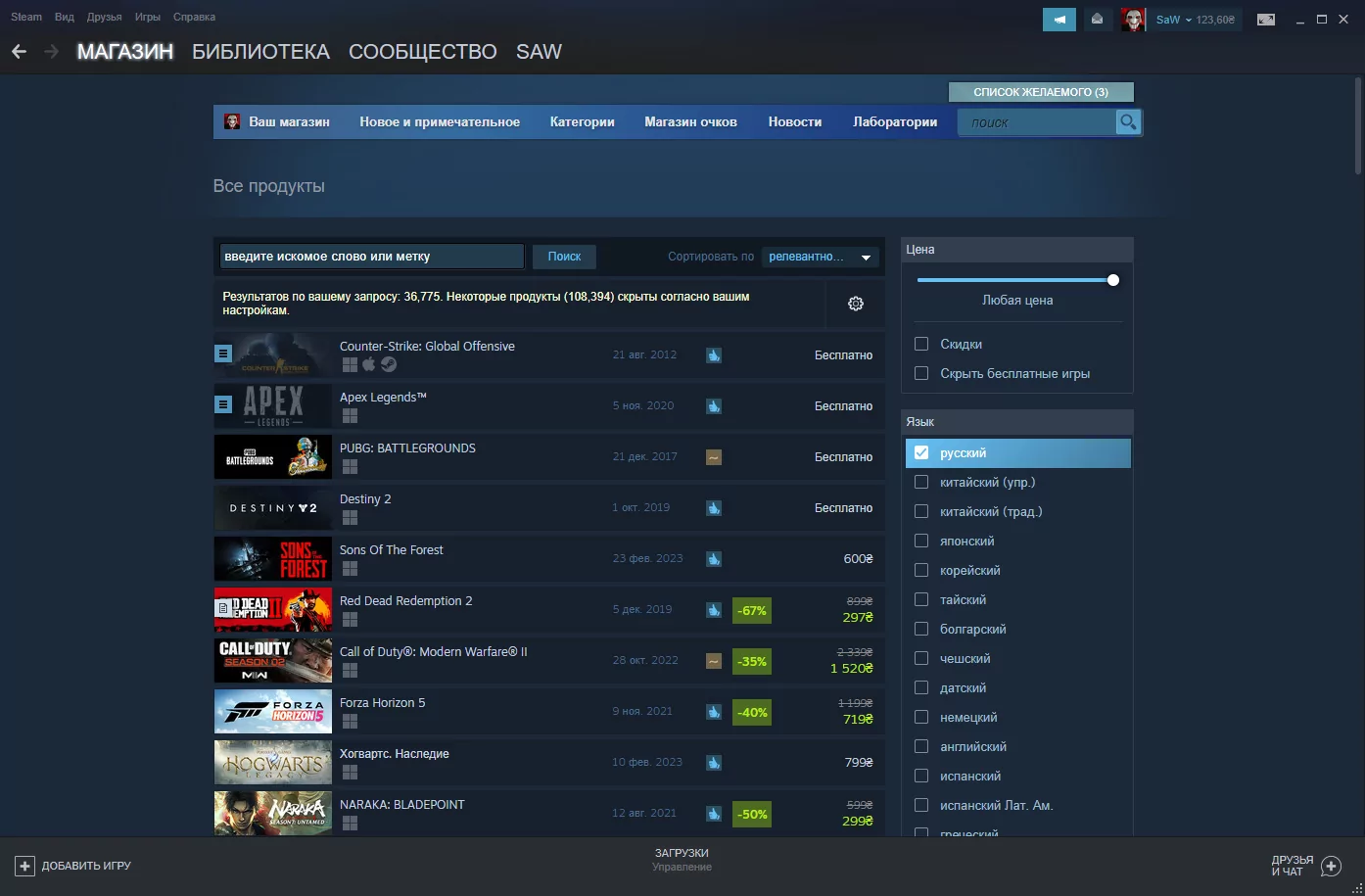
Task: Open the Друзья menu
Action: coord(104,17)
